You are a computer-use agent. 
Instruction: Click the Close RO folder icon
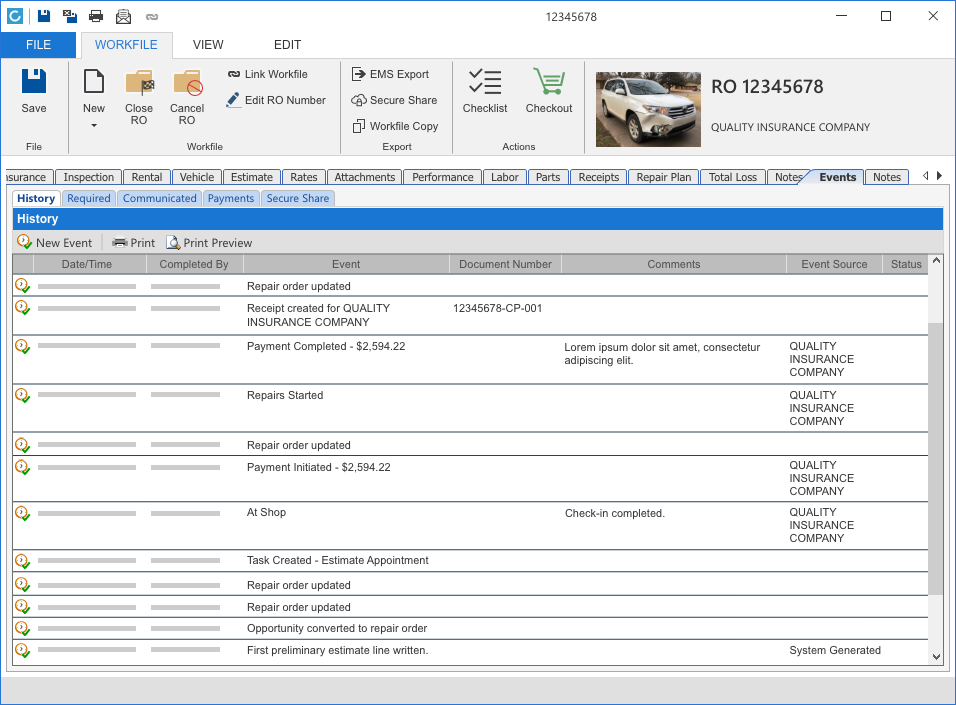point(139,83)
